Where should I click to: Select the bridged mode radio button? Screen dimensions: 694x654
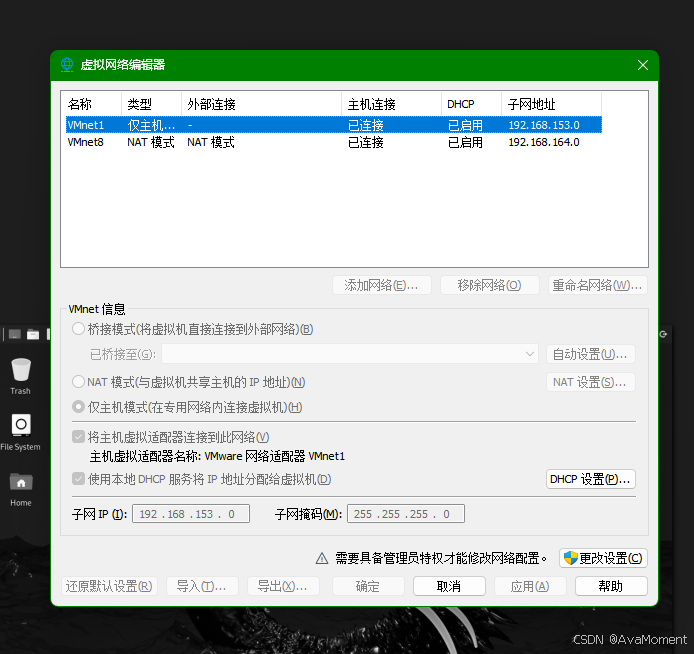(78, 329)
